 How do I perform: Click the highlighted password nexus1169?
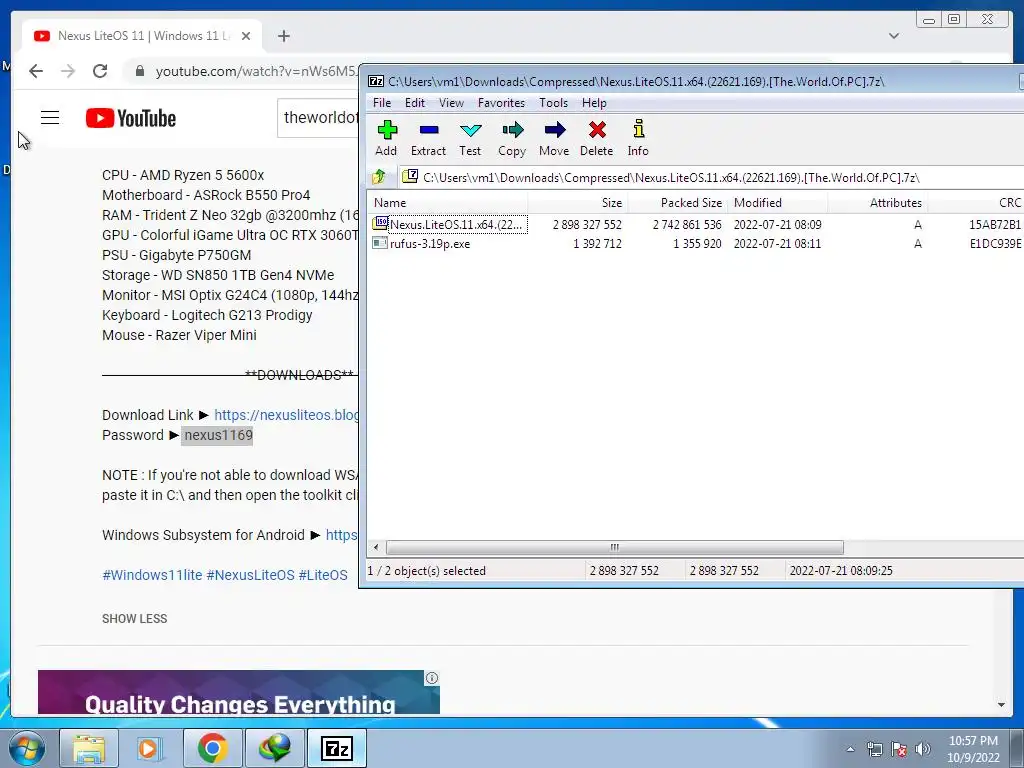pos(217,436)
